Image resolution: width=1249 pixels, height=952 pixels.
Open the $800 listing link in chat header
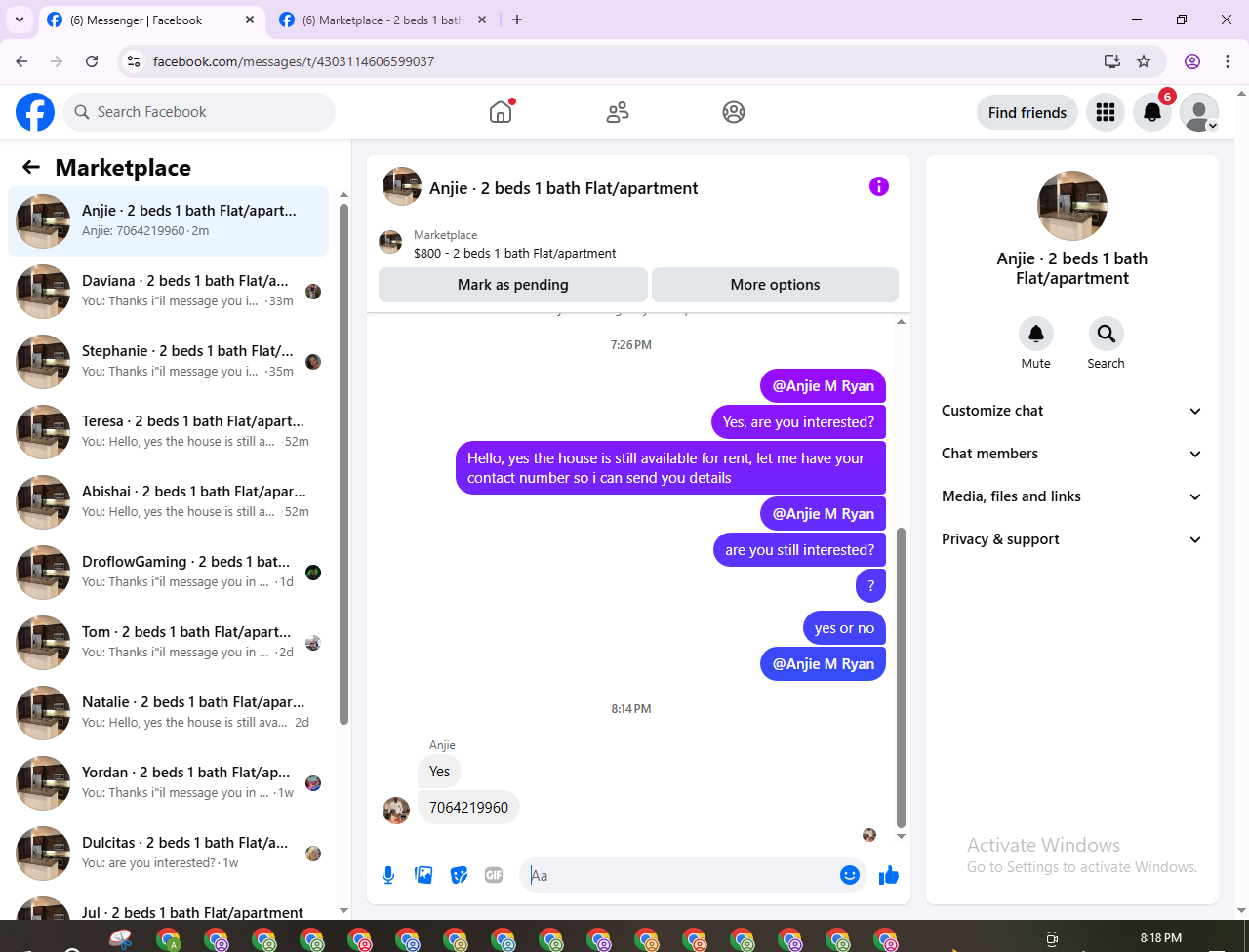coord(514,253)
